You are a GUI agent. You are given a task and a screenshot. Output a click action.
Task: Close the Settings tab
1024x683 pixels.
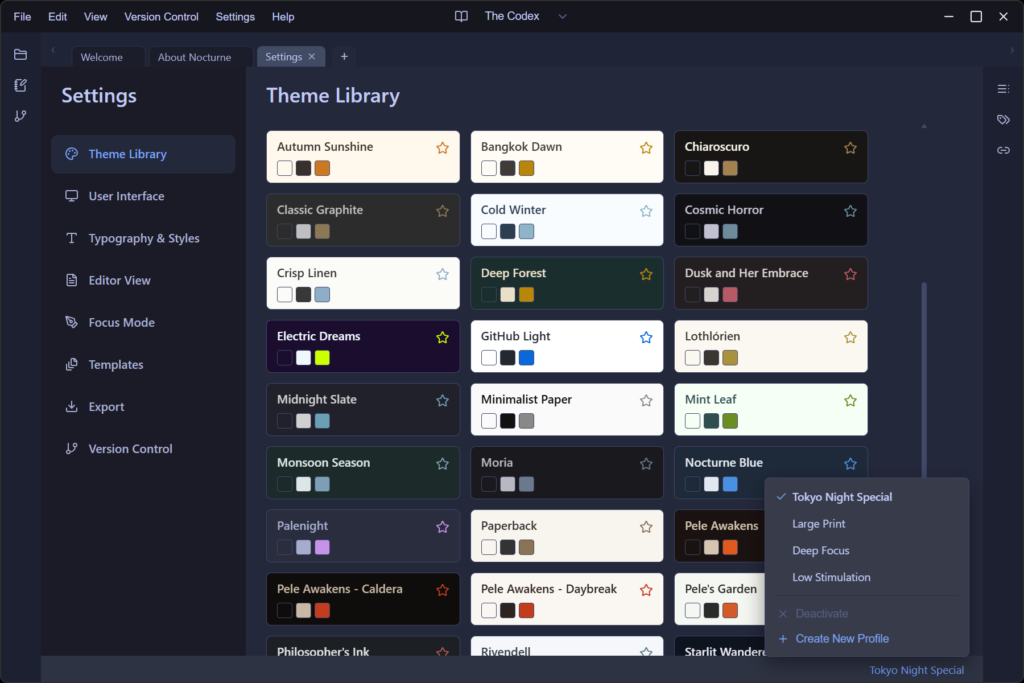(312, 57)
